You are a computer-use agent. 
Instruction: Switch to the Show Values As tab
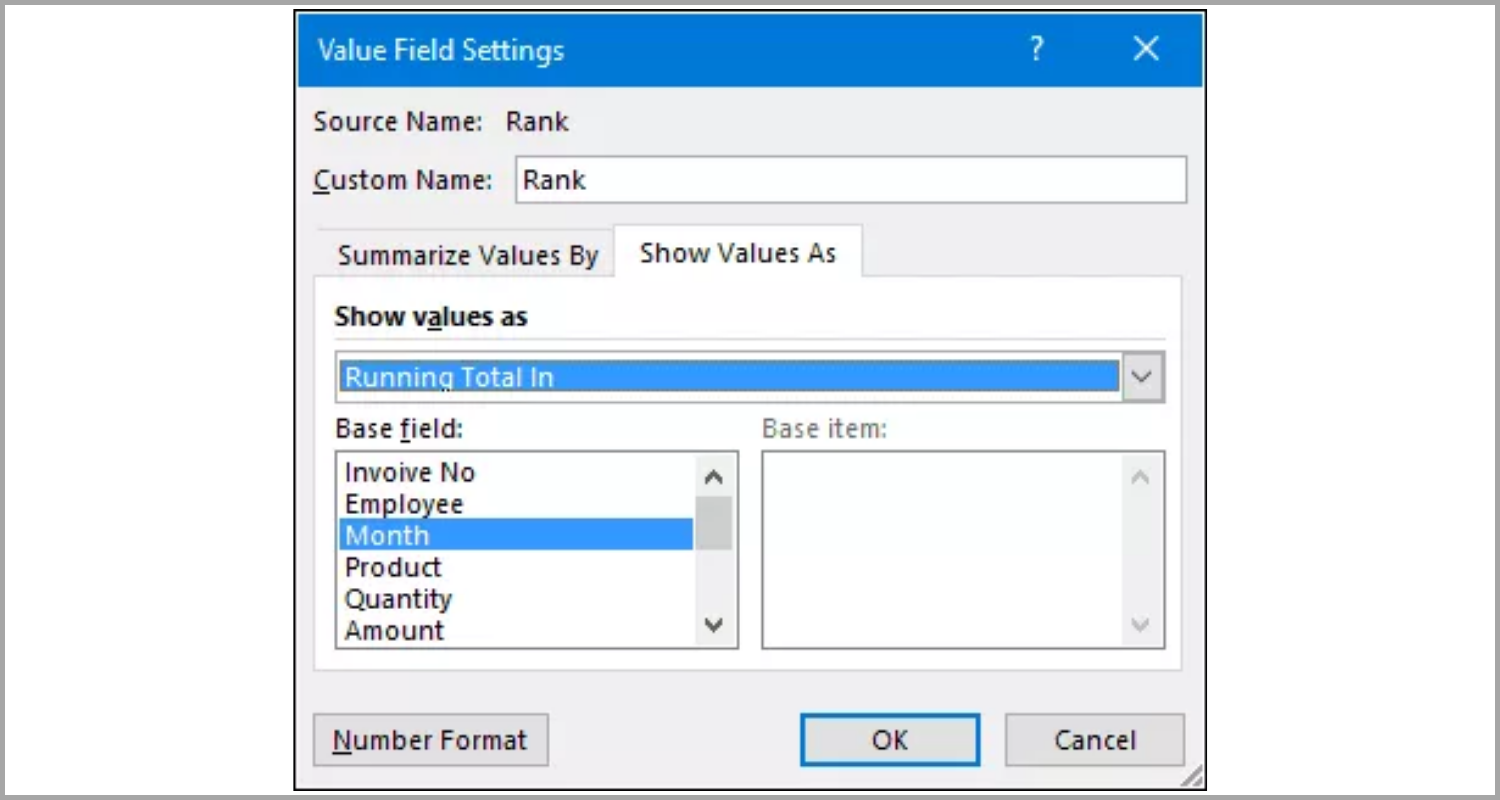point(737,252)
